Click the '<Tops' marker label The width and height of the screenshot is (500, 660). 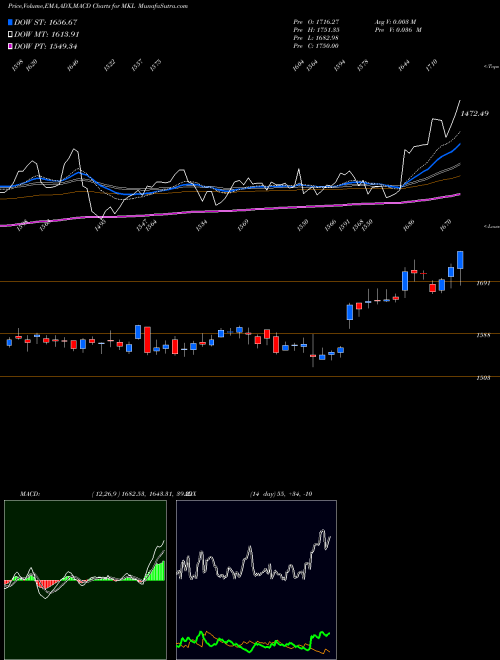coord(492,67)
